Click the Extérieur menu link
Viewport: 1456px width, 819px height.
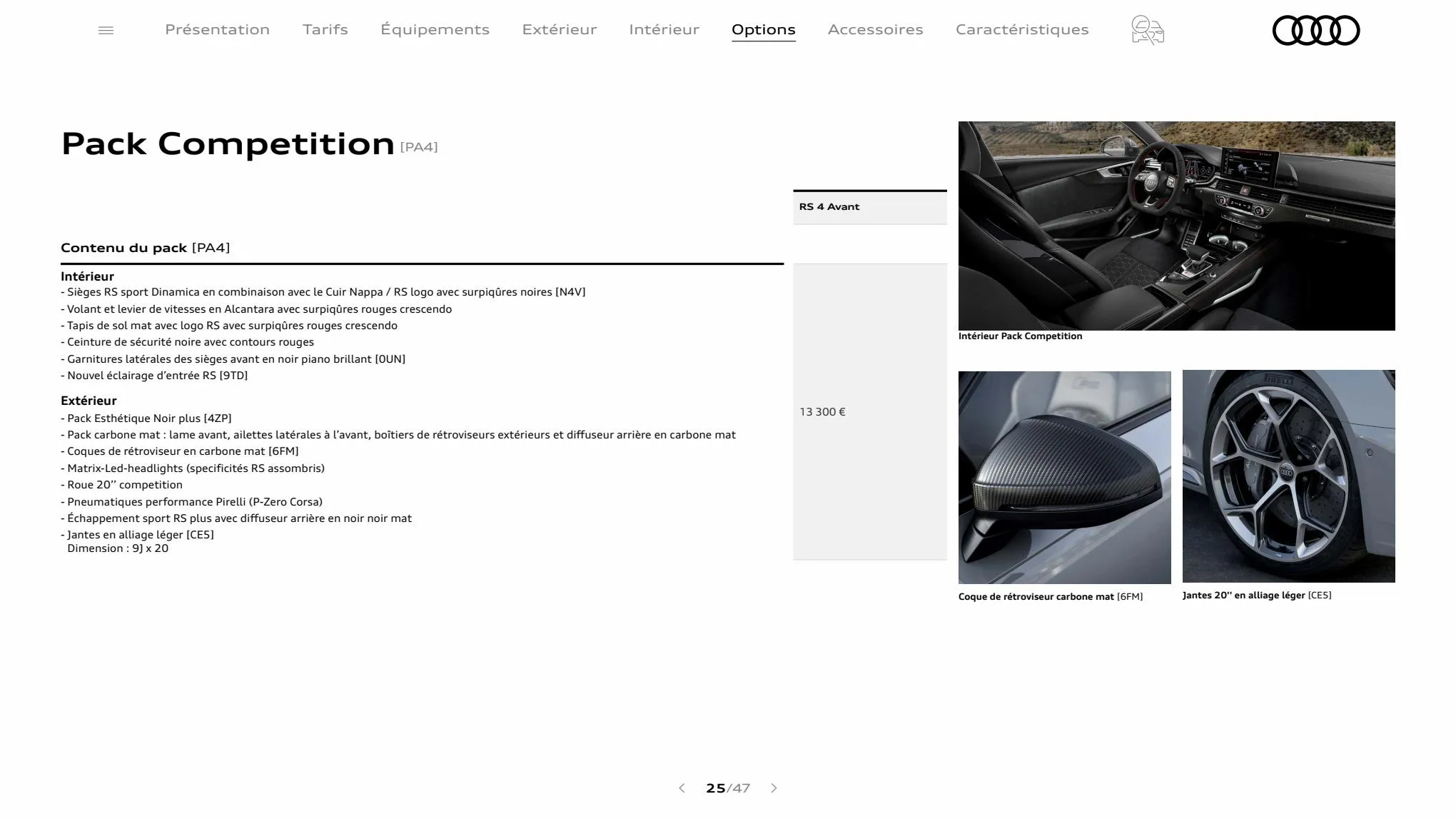[559, 29]
